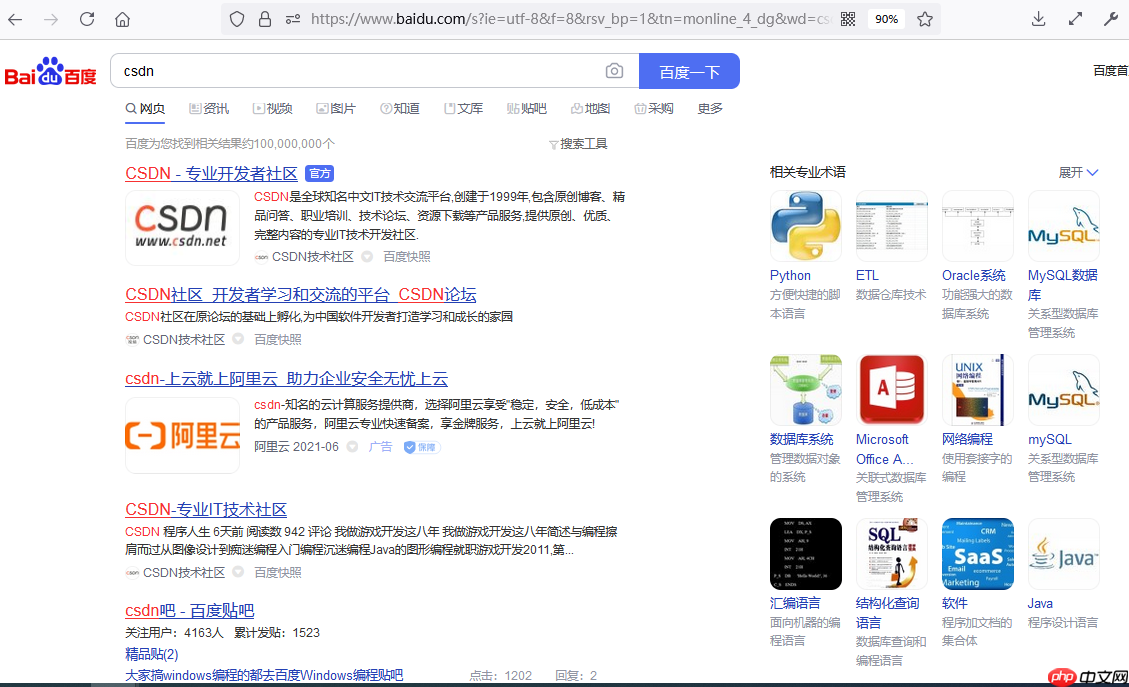The width and height of the screenshot is (1129, 687).
Task: Navigate home with the home icon
Action: pyautogui.click(x=120, y=19)
